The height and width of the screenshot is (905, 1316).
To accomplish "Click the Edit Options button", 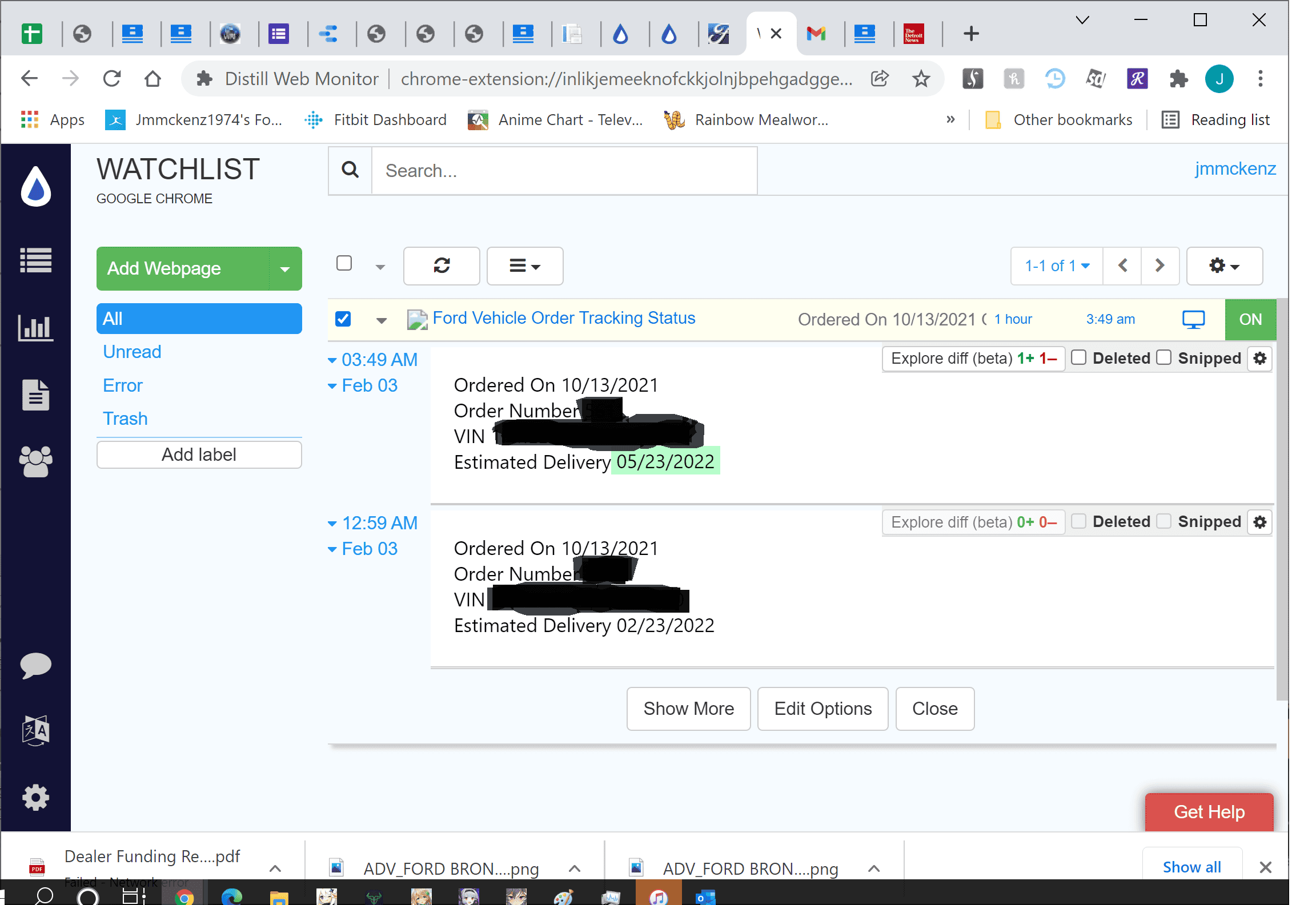I will click(822, 709).
